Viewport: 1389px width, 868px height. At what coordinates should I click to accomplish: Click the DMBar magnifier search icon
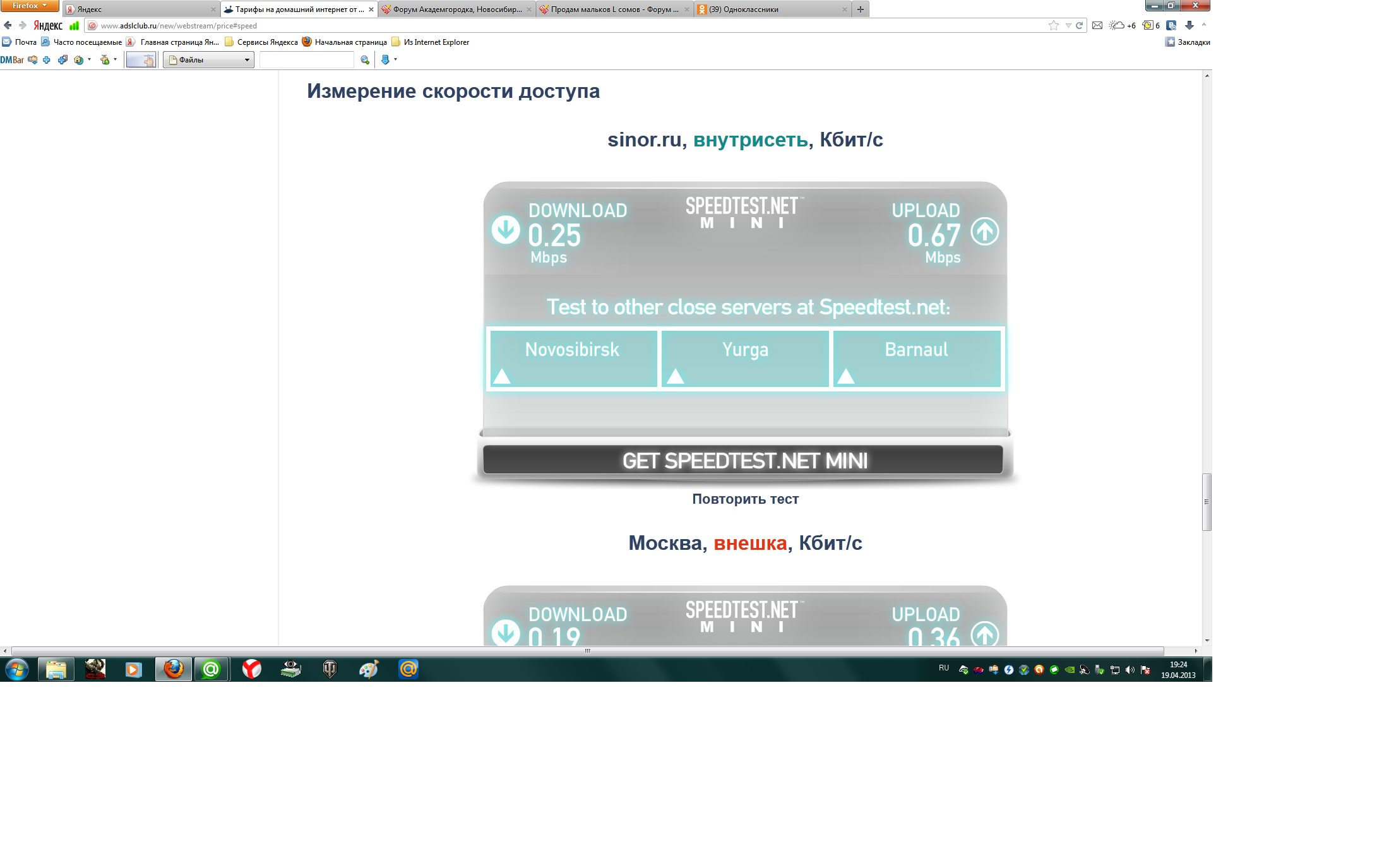(x=365, y=60)
